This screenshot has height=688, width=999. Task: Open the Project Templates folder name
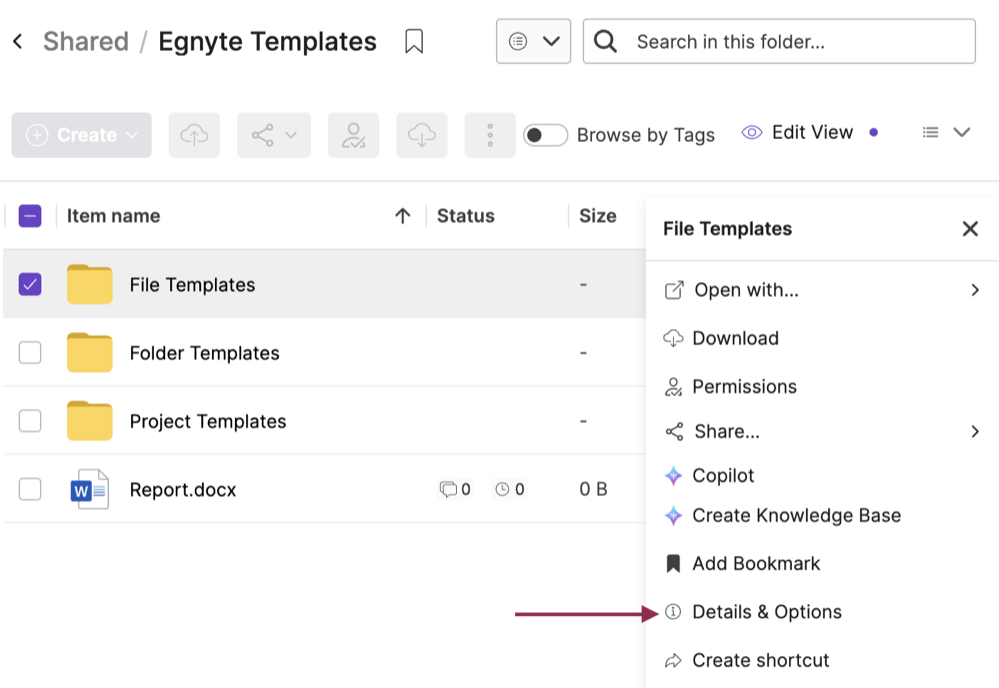(208, 421)
